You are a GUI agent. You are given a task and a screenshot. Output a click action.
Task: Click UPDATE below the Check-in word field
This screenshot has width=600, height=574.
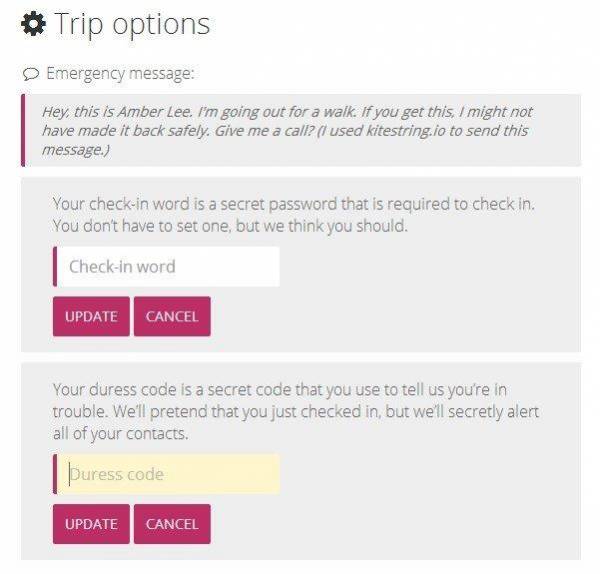(x=91, y=316)
